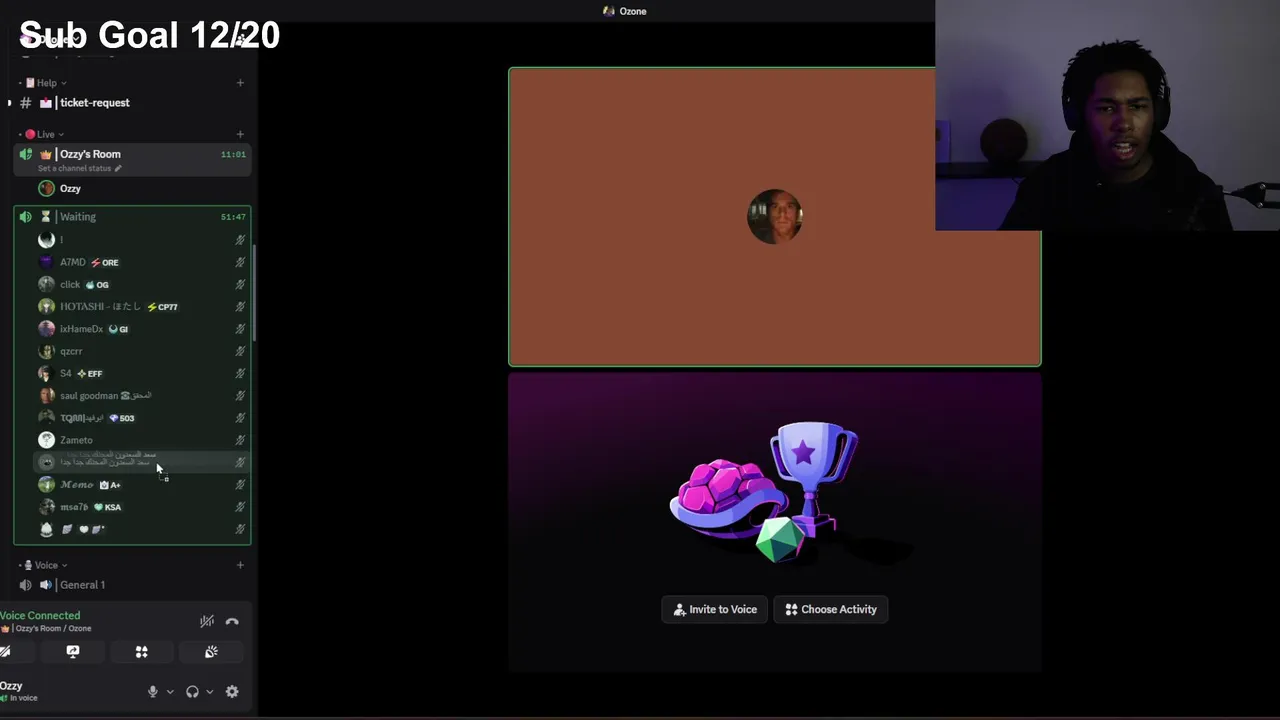Click the muted icon next to S4

pos(240,373)
